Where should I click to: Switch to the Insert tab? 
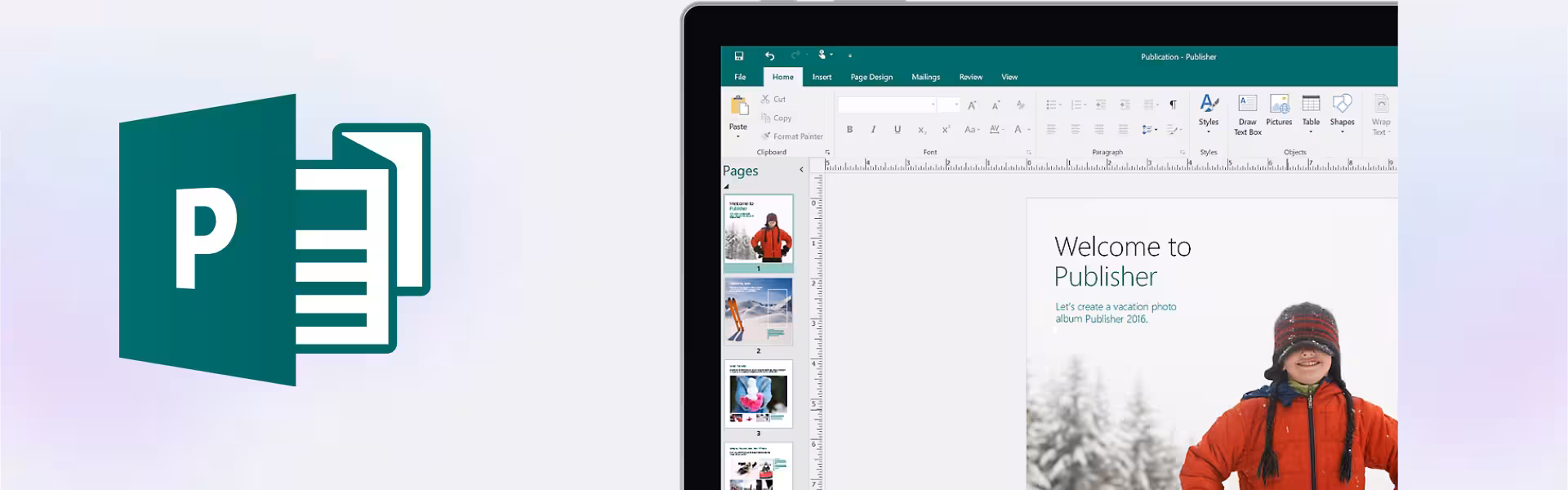tap(822, 77)
